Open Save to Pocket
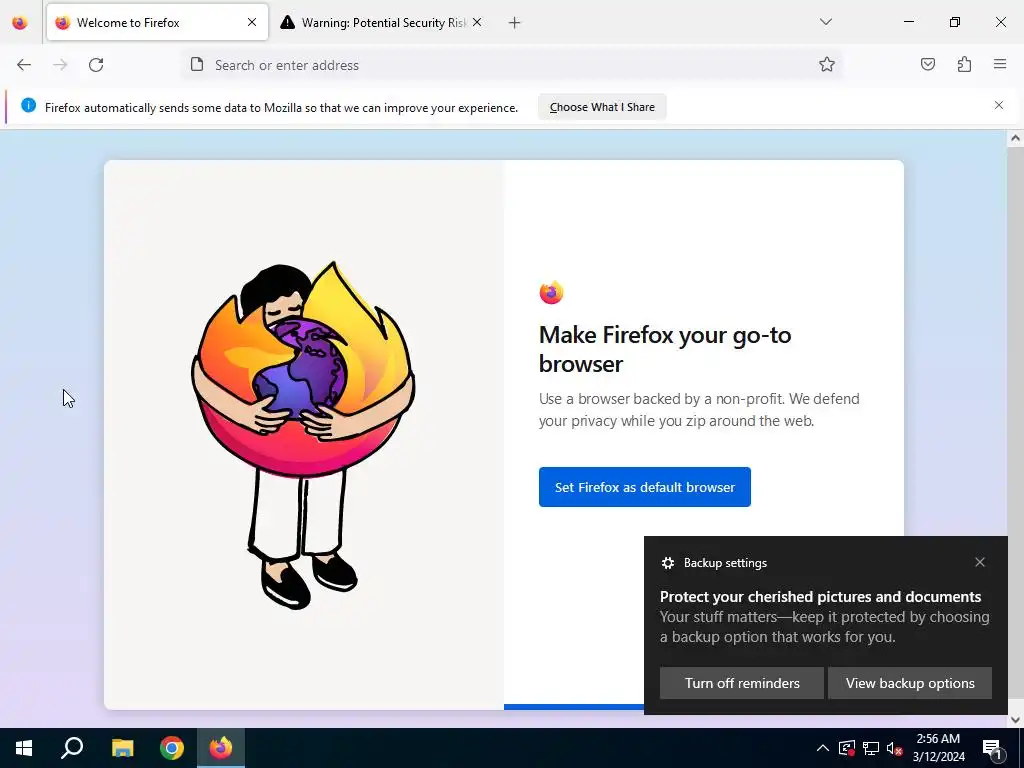 (928, 64)
